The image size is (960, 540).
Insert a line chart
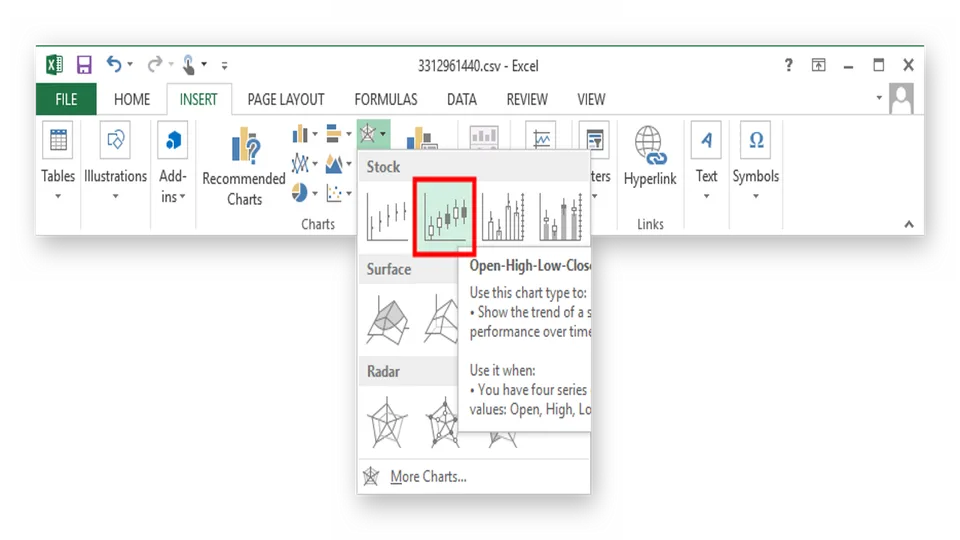[300, 163]
